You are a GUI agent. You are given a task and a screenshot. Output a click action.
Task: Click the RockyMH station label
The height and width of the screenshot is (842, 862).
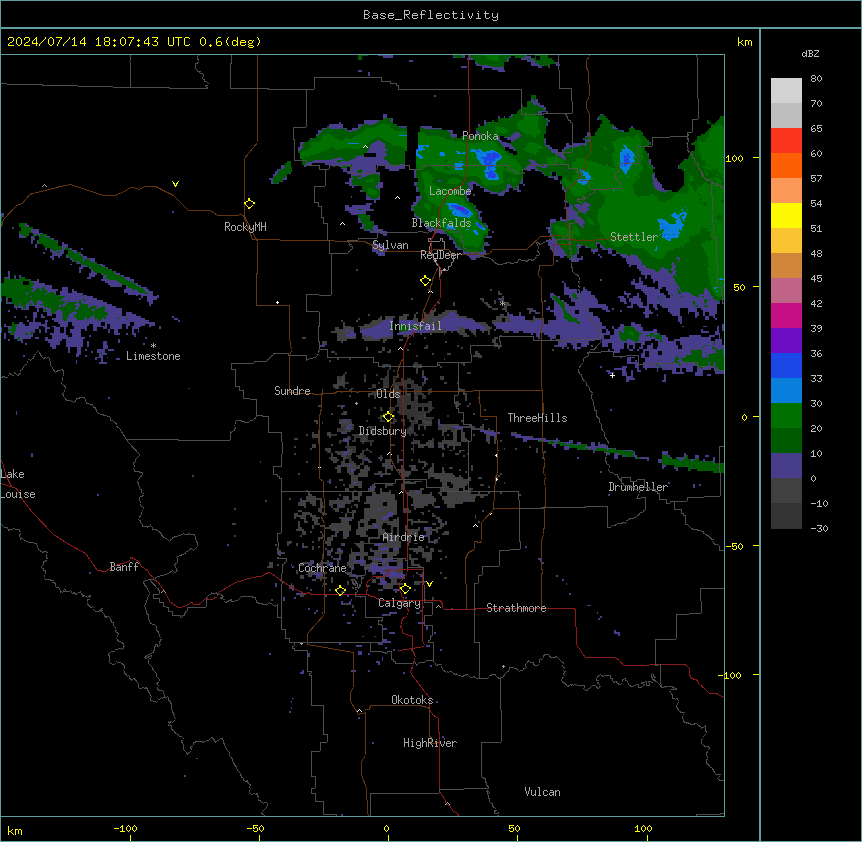coord(245,227)
